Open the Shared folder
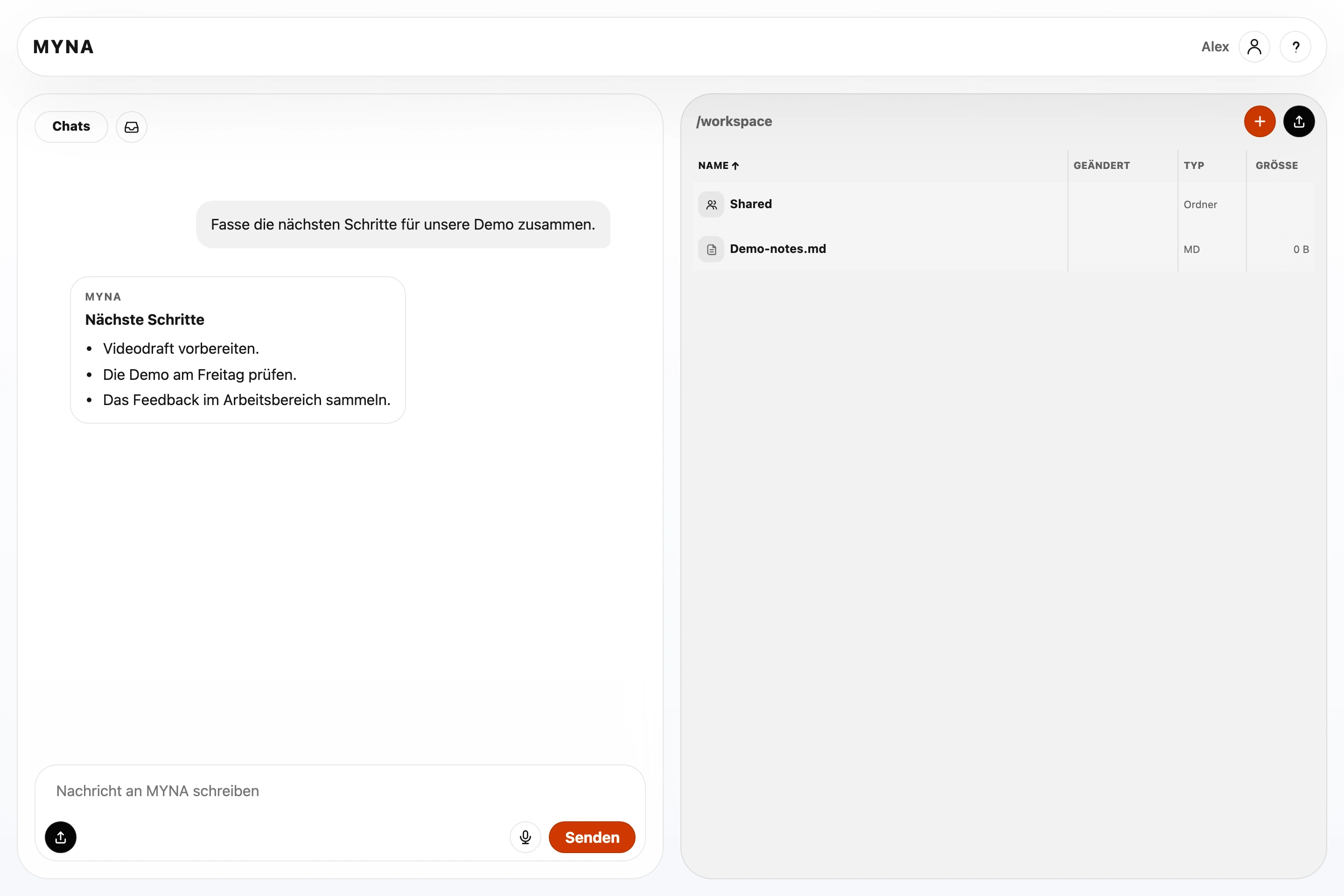This screenshot has height=896, width=1344. [x=750, y=204]
